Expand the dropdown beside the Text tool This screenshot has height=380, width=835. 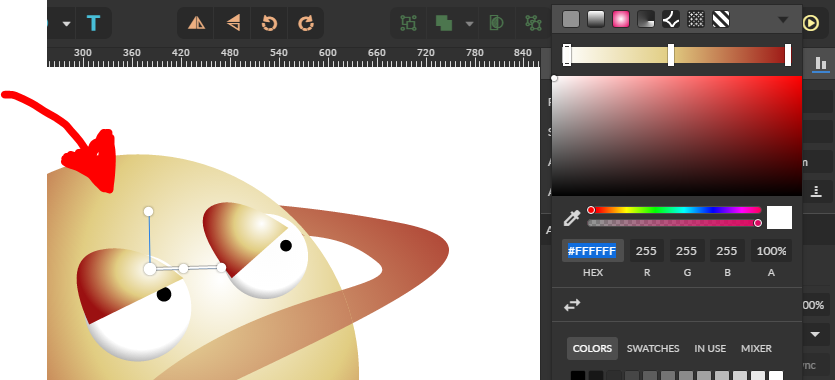67,23
